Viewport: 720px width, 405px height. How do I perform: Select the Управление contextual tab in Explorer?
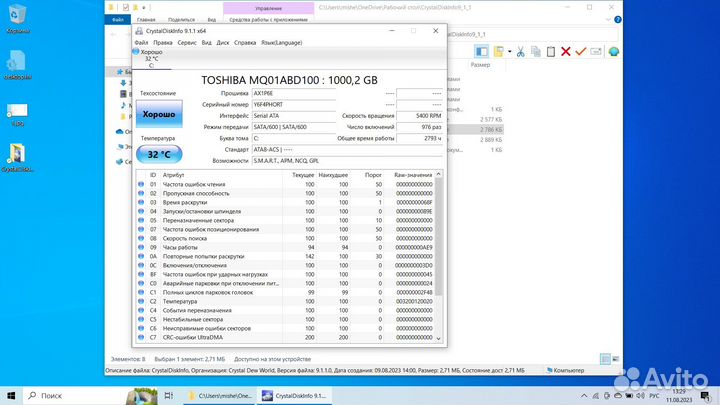[269, 8]
